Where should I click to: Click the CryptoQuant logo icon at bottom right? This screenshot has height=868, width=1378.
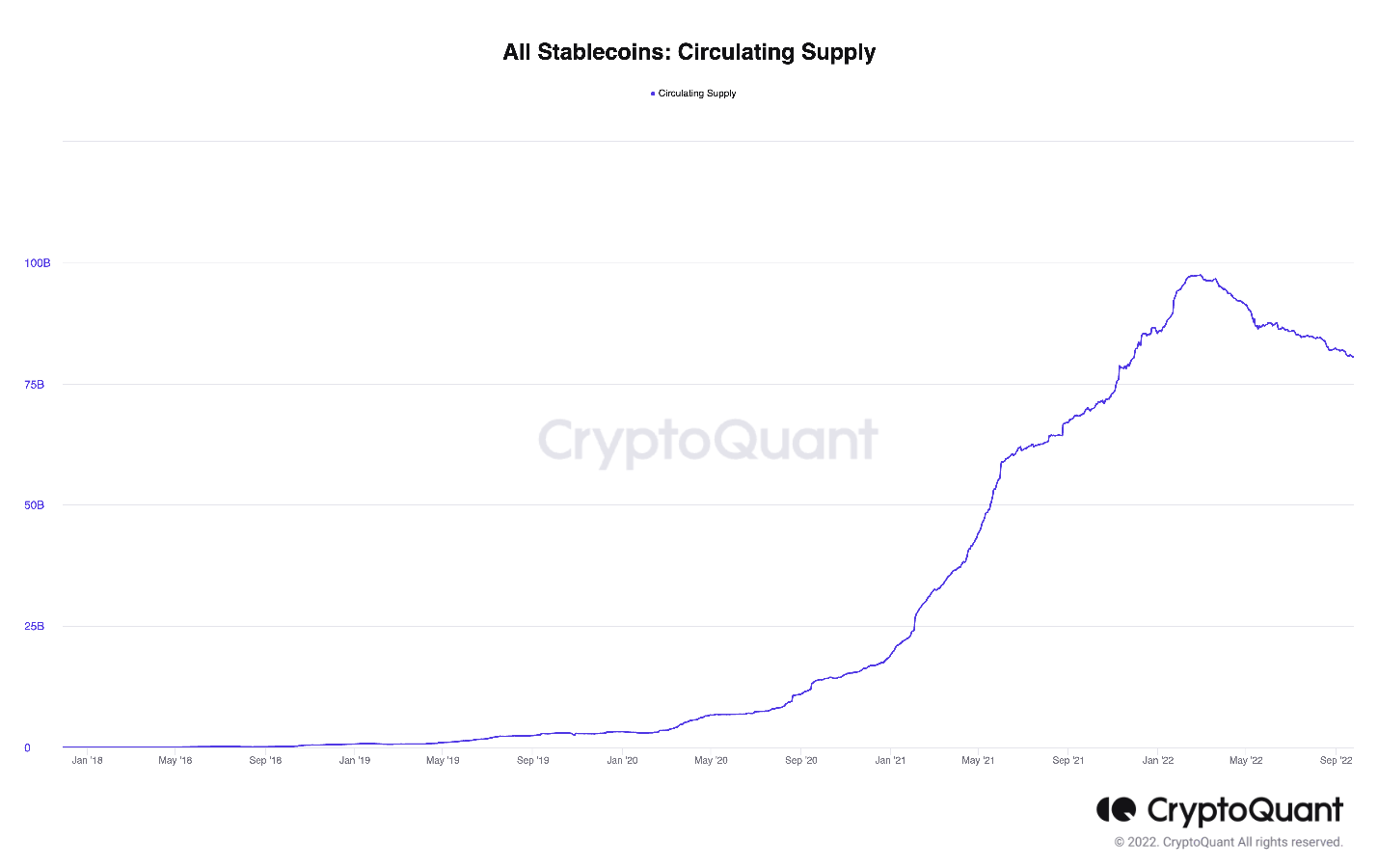[x=1117, y=809]
